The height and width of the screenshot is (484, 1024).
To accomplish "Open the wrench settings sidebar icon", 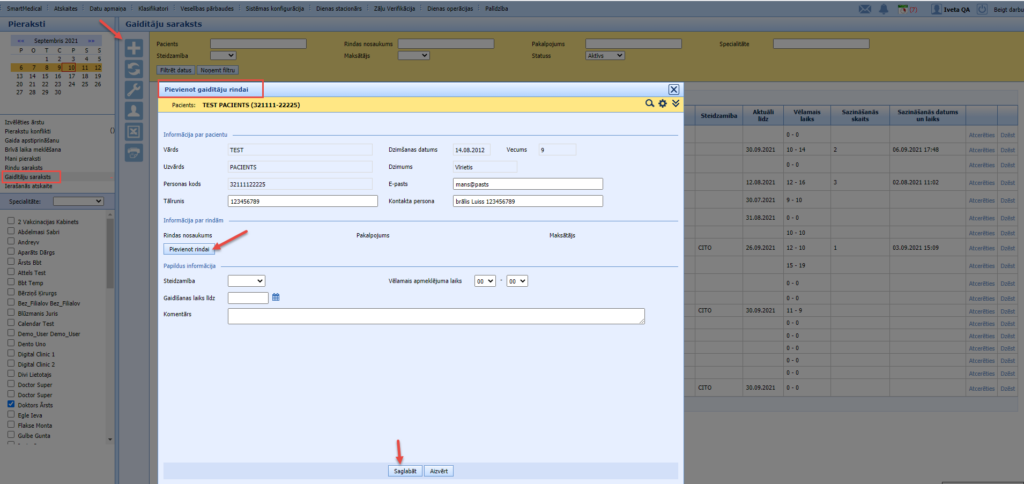I will coord(134,90).
